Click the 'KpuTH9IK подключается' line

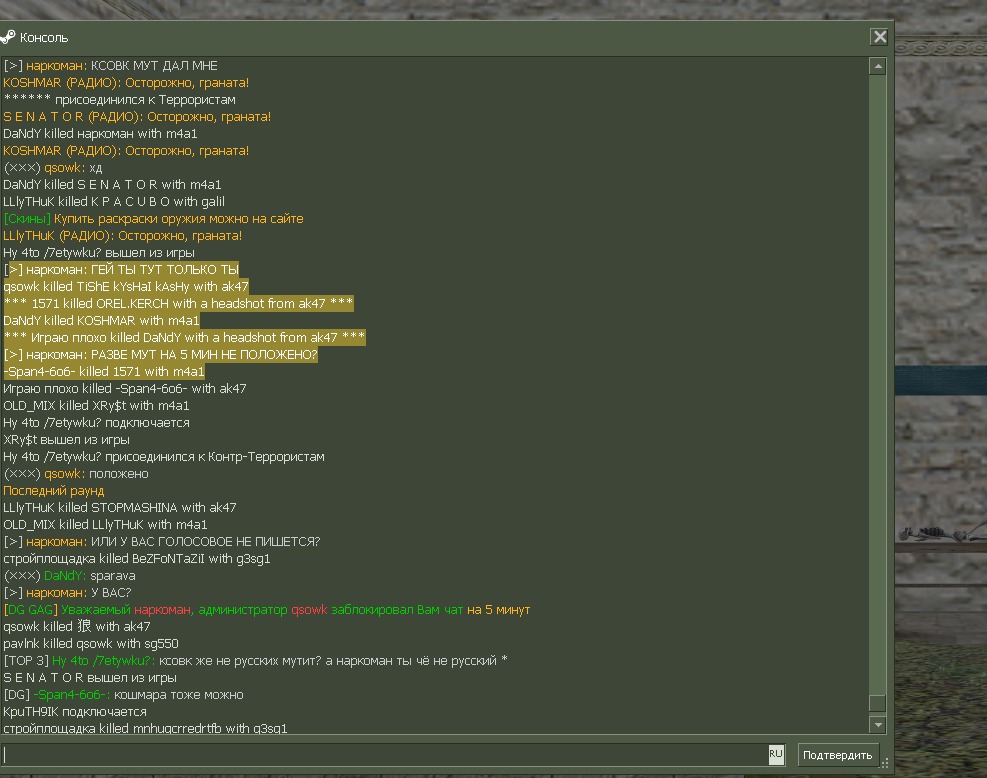(75, 712)
